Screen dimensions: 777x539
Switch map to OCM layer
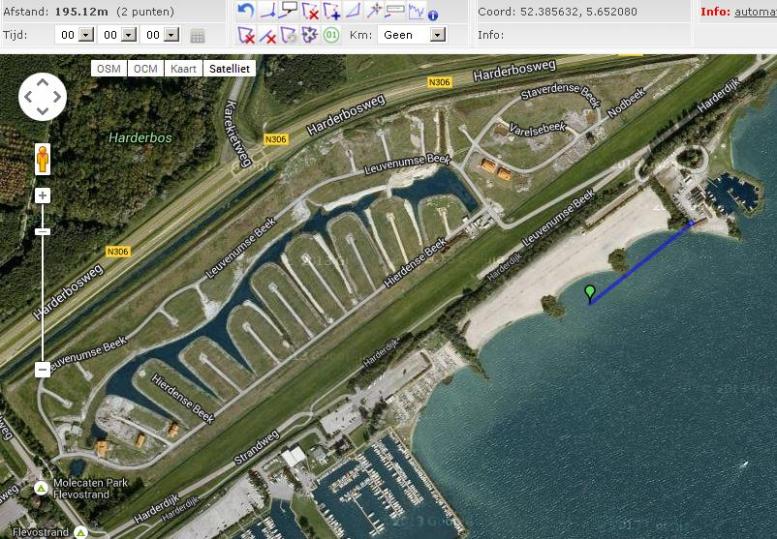tap(146, 68)
